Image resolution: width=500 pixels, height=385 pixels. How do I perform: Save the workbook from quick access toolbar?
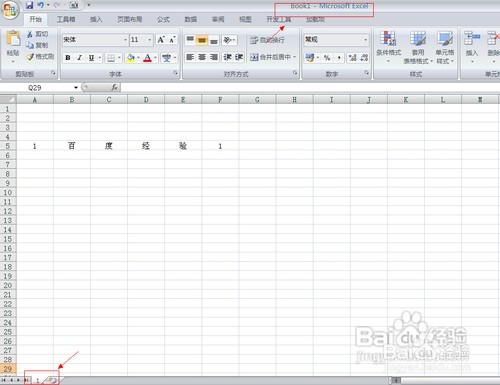click(x=30, y=5)
